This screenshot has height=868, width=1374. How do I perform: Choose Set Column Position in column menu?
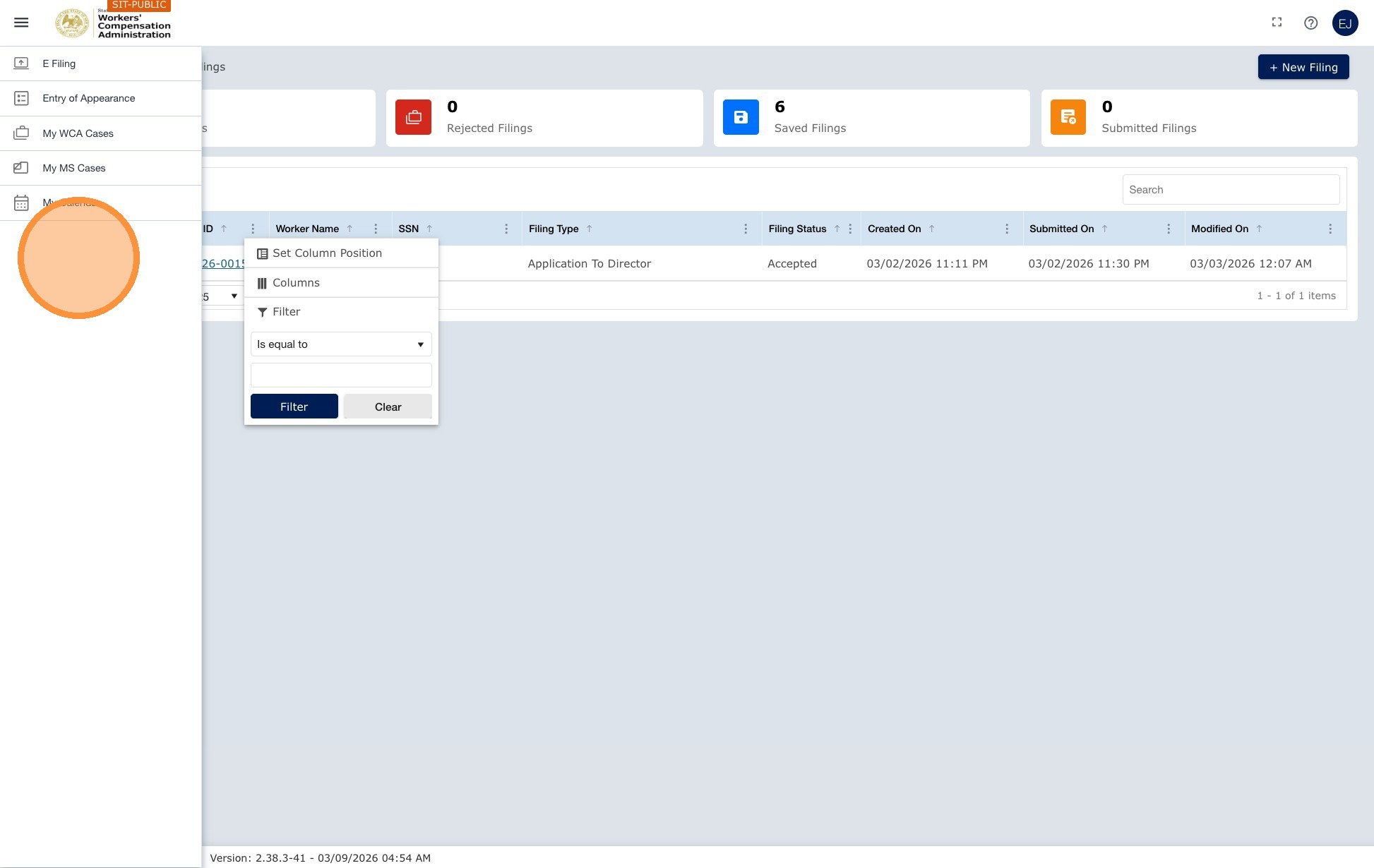[341, 253]
